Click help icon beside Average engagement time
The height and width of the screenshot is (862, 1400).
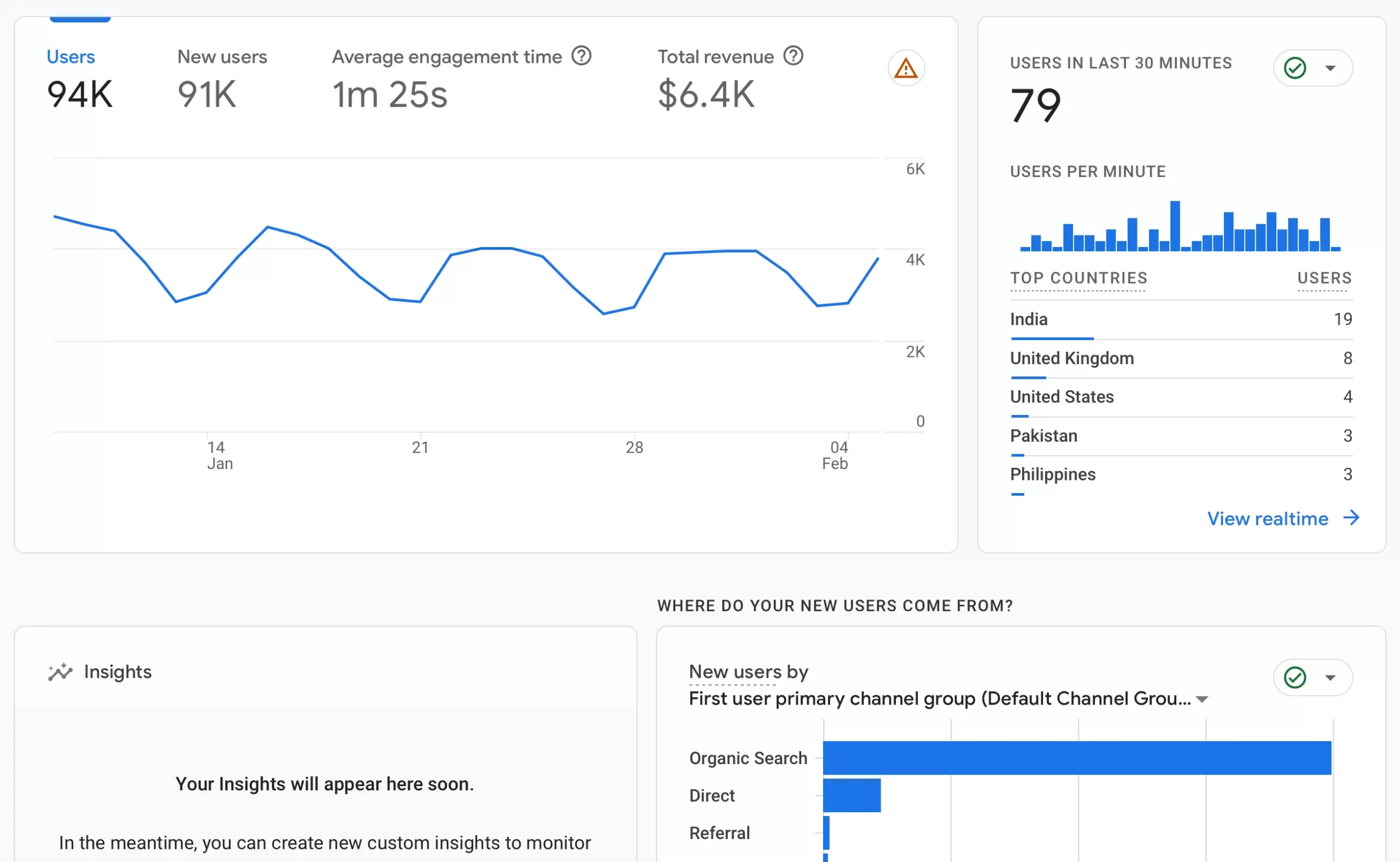click(x=581, y=56)
